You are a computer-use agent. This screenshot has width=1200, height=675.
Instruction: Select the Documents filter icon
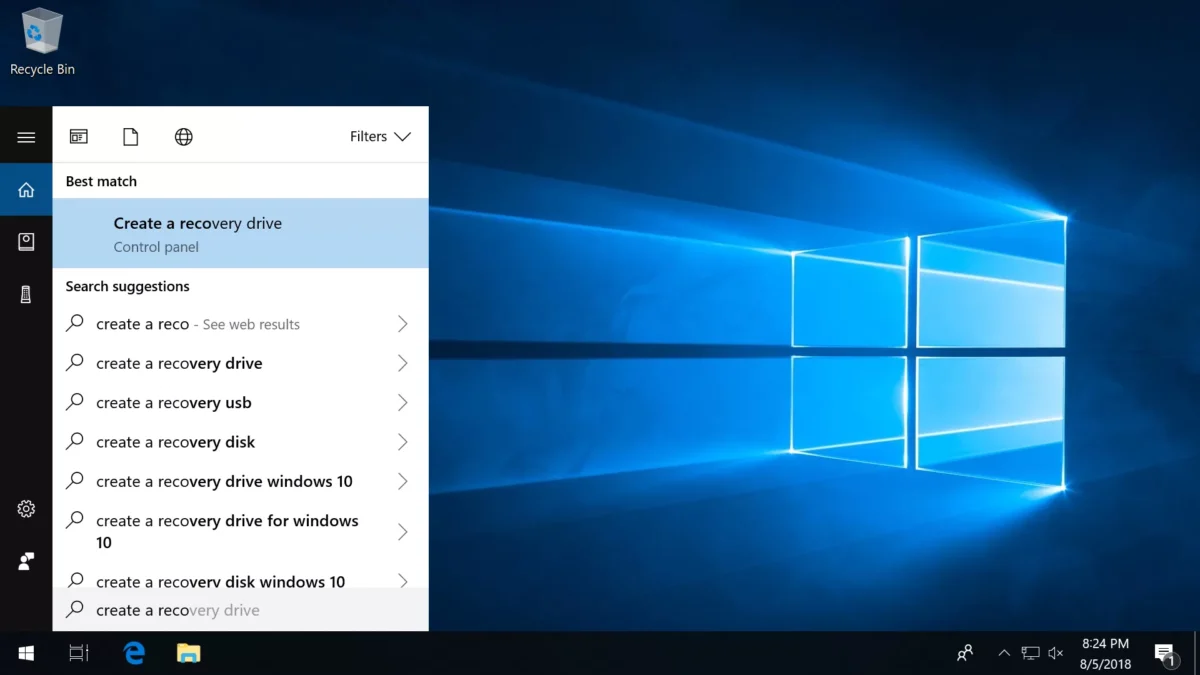pos(130,137)
